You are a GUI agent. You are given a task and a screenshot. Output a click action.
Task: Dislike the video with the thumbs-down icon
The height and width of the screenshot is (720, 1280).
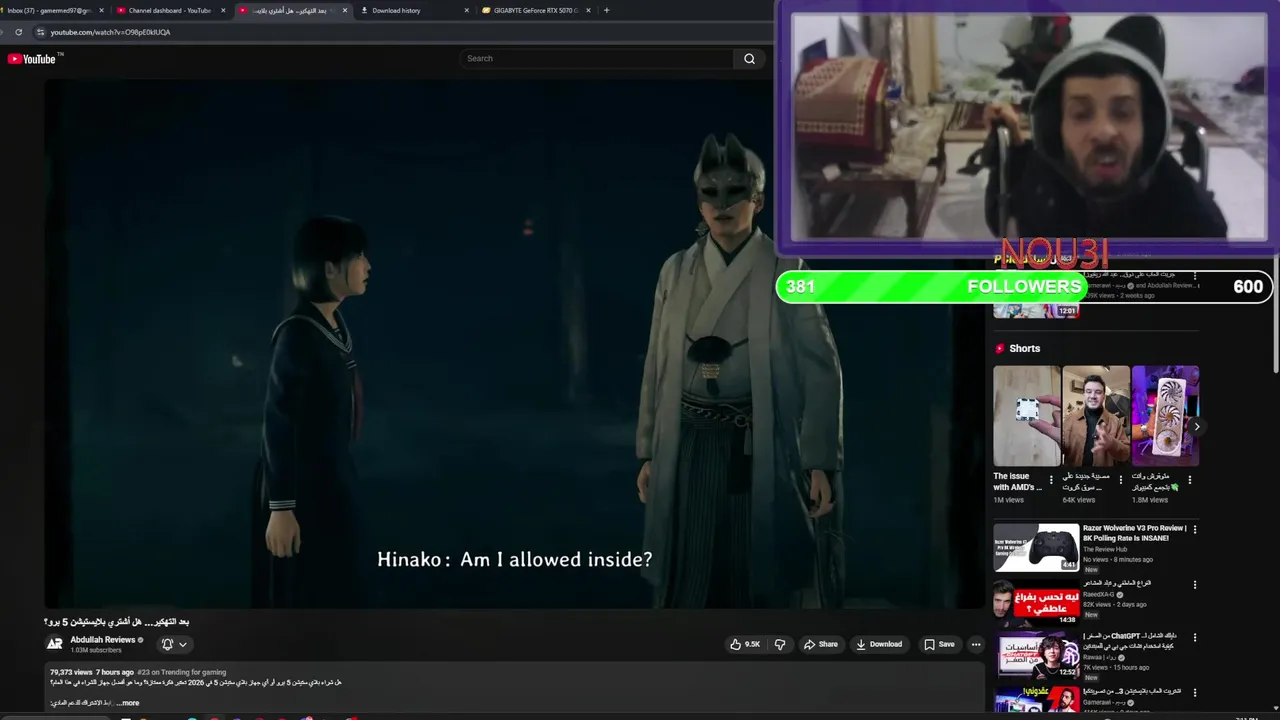[x=780, y=644]
